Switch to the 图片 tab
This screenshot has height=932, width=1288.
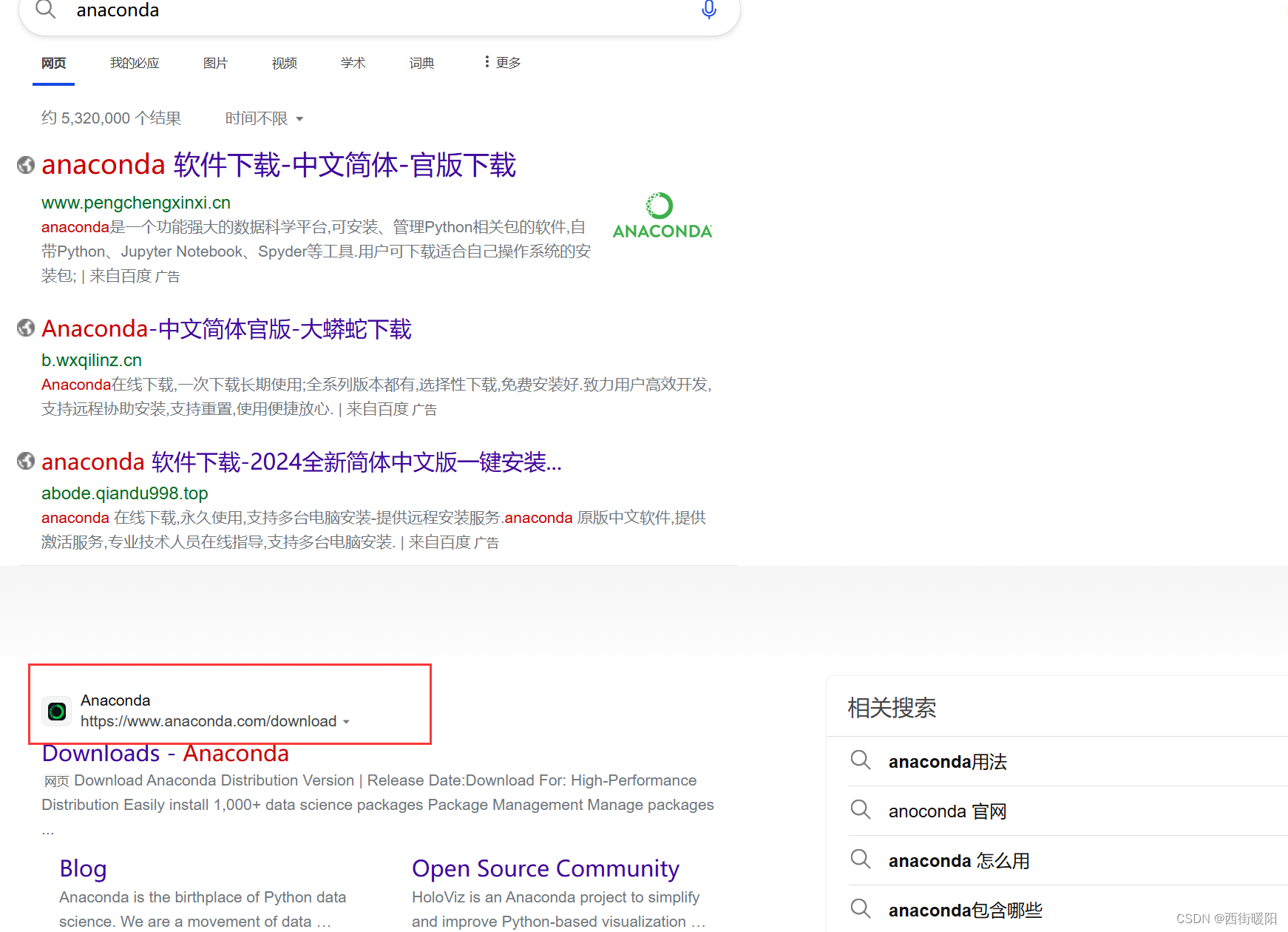pyautogui.click(x=215, y=64)
